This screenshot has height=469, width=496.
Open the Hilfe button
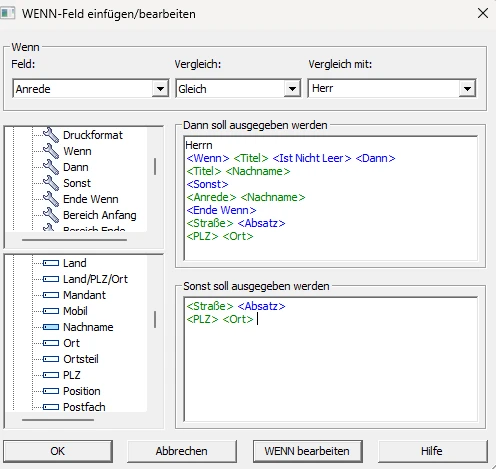(x=432, y=451)
